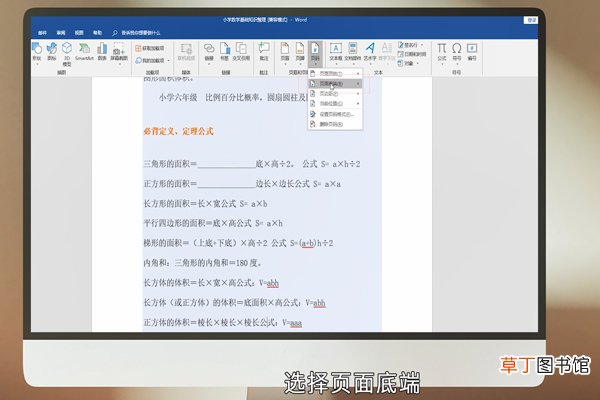Click the 3D模型 button
The height and width of the screenshot is (400, 600).
[x=67, y=54]
